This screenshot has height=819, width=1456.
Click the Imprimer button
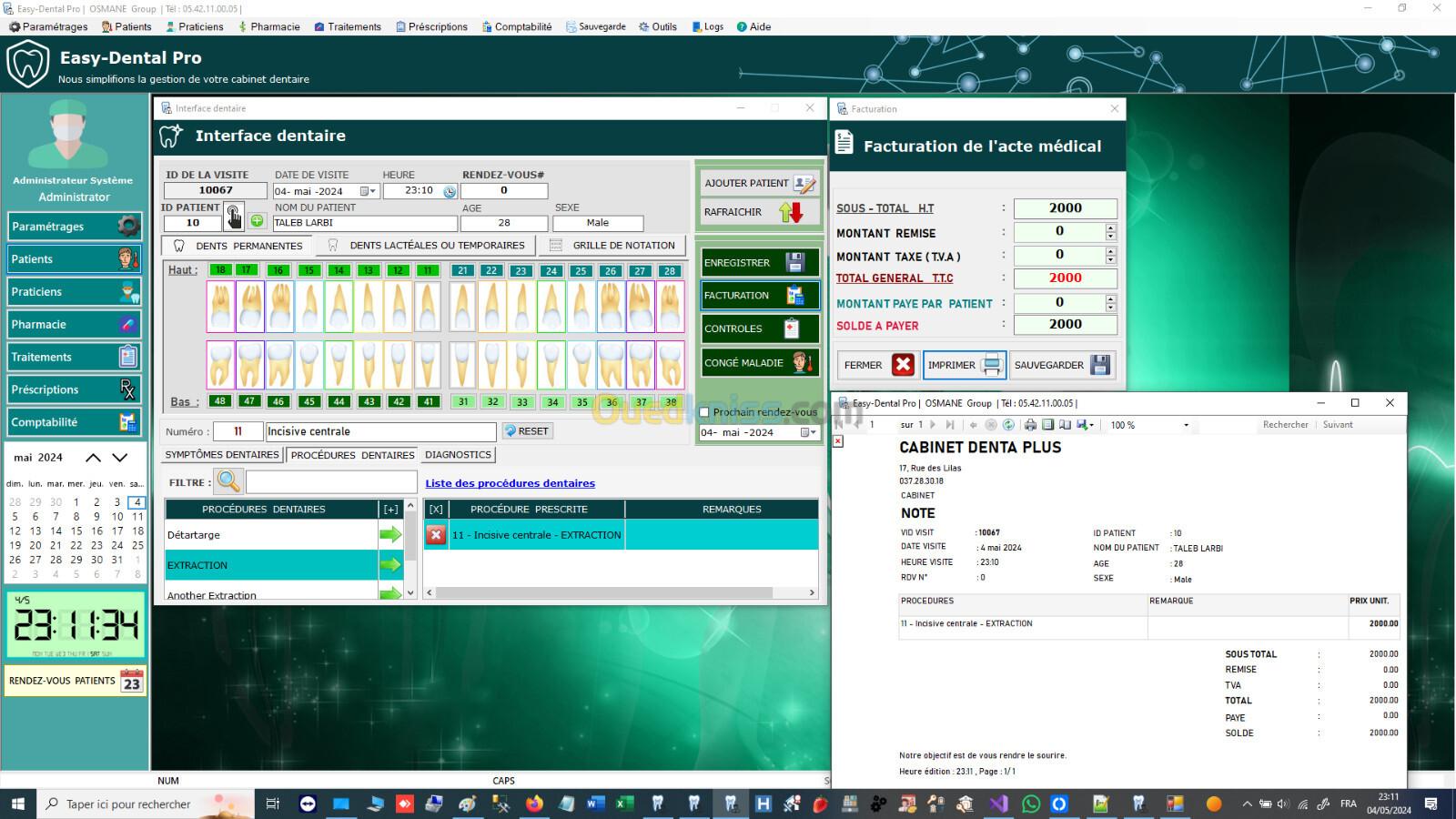(964, 365)
